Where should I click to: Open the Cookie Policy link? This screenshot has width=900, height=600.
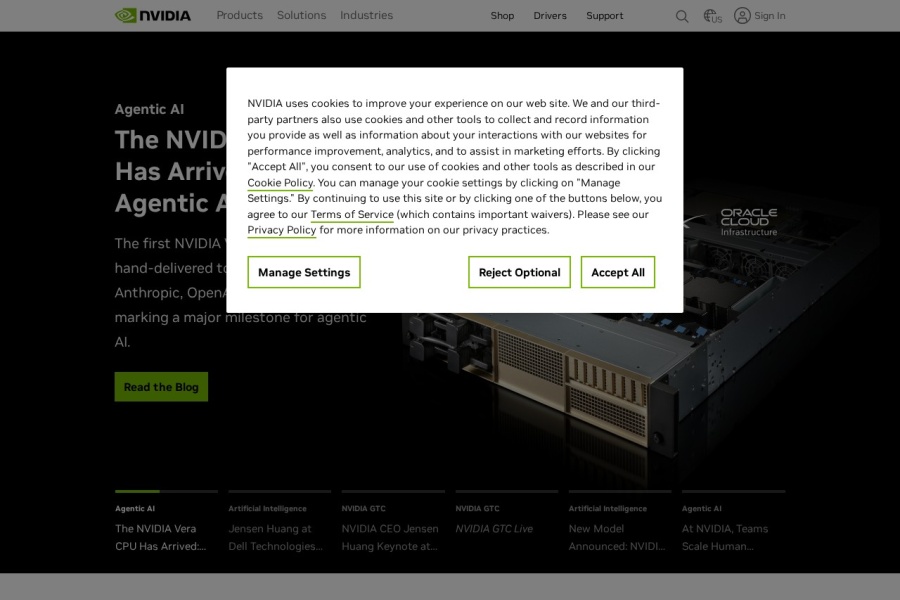(280, 183)
